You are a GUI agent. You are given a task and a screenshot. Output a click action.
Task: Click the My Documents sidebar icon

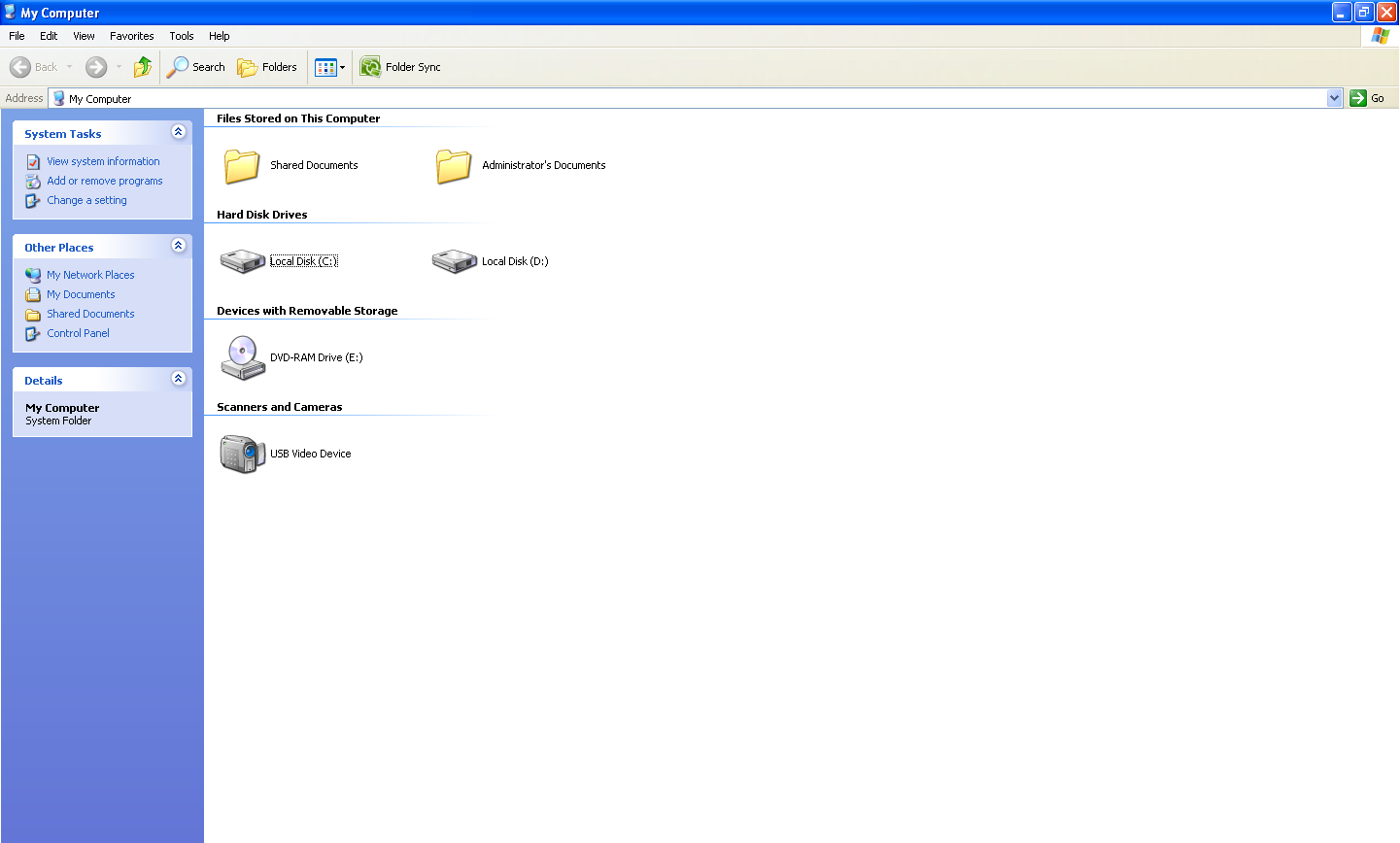33,295
